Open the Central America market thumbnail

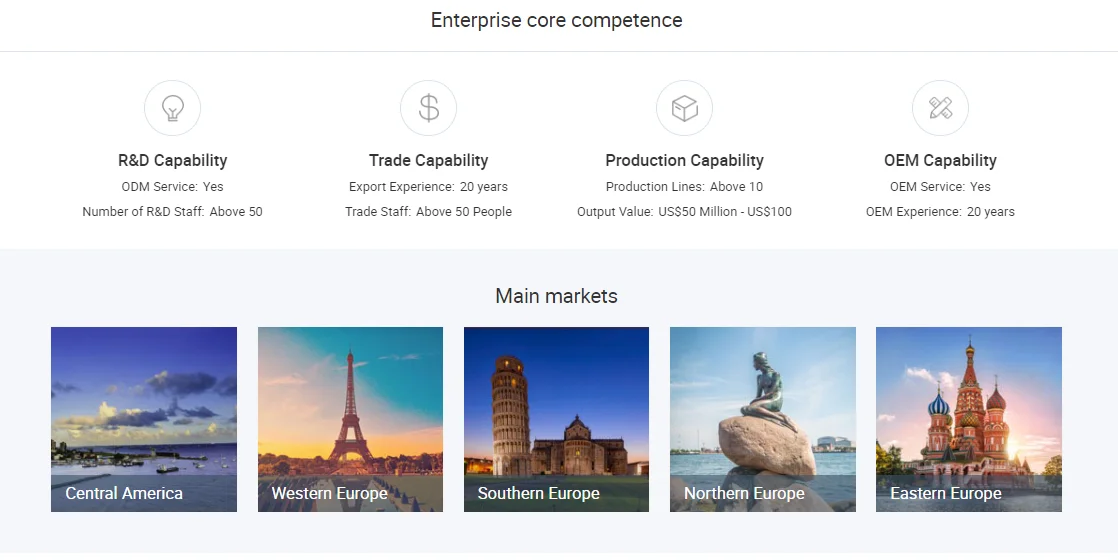[x=144, y=419]
